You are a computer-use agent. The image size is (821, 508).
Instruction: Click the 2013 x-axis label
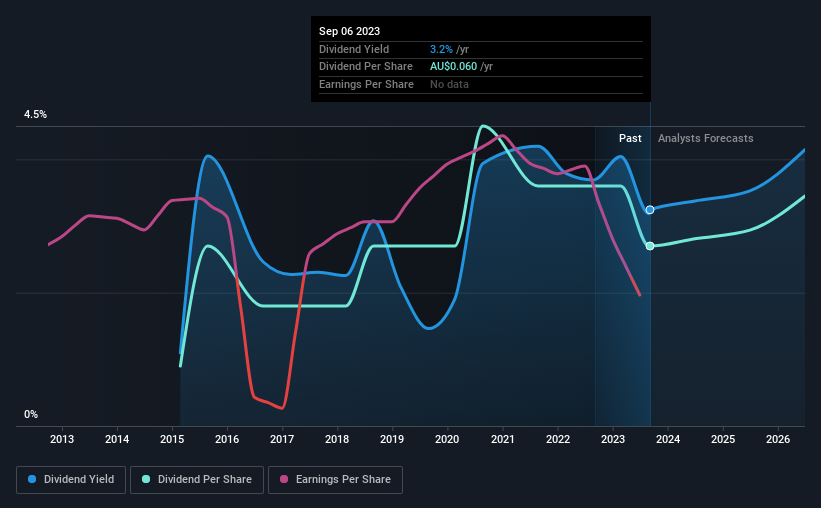click(x=62, y=439)
